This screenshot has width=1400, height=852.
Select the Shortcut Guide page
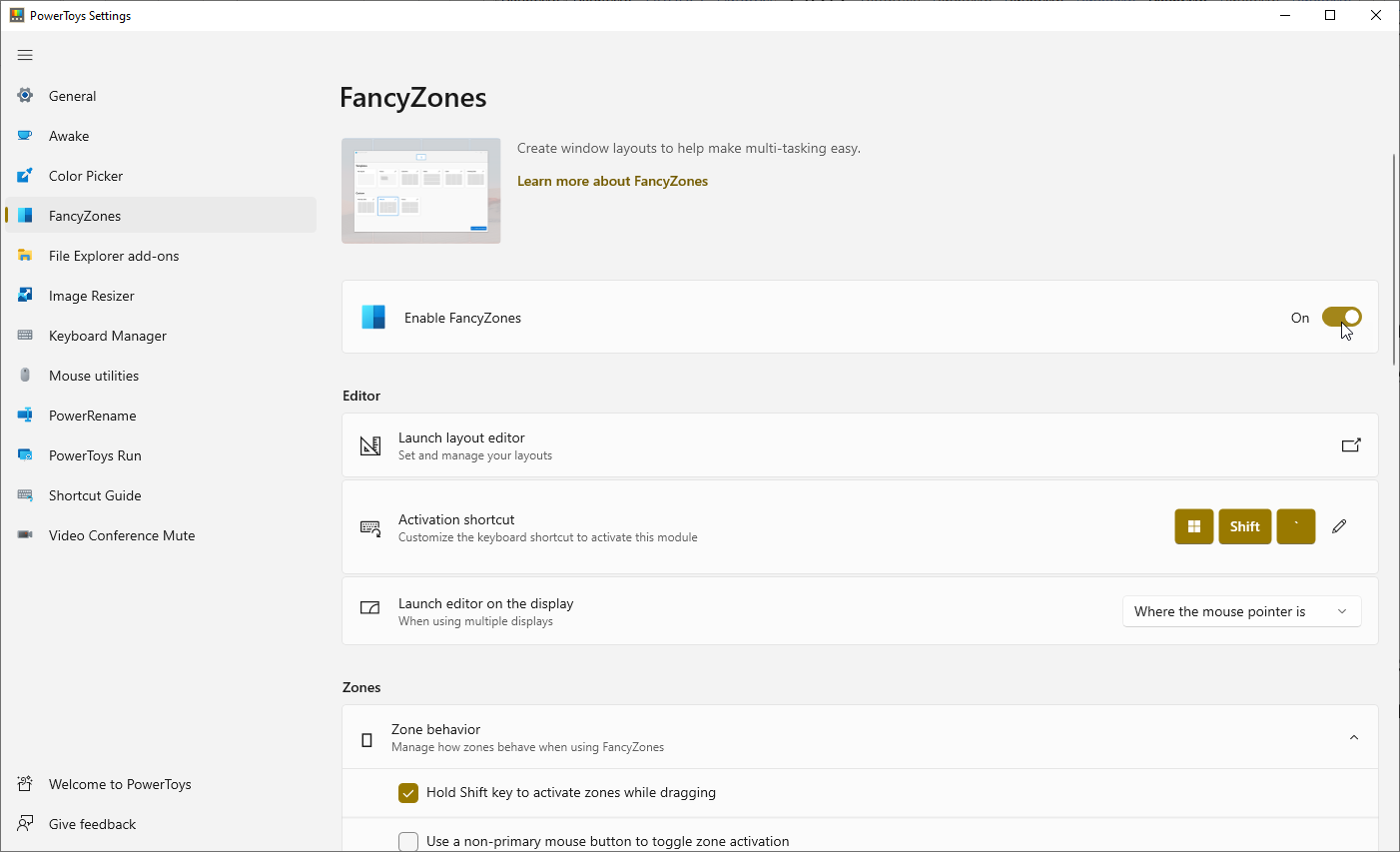tap(161, 495)
